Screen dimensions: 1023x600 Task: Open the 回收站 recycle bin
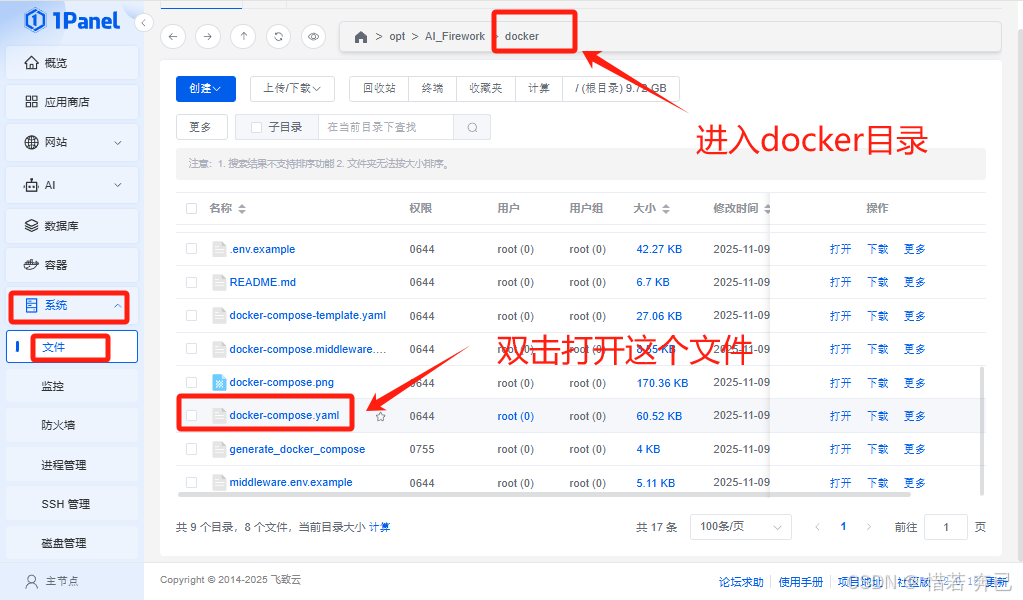pyautogui.click(x=379, y=89)
